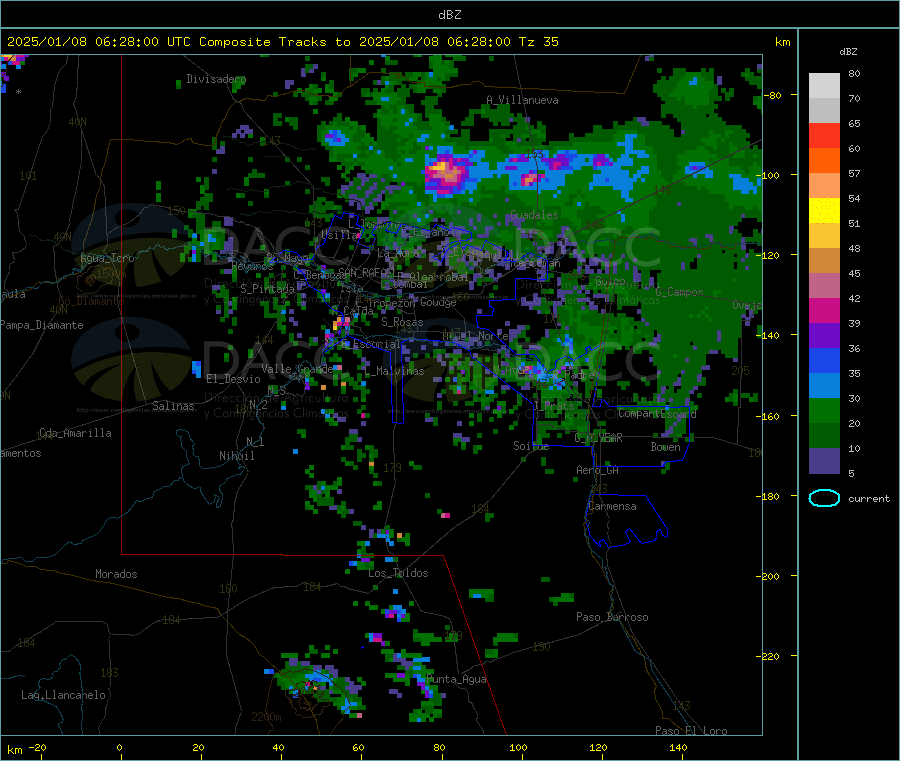Click the A_Villanueva map label

(522, 100)
